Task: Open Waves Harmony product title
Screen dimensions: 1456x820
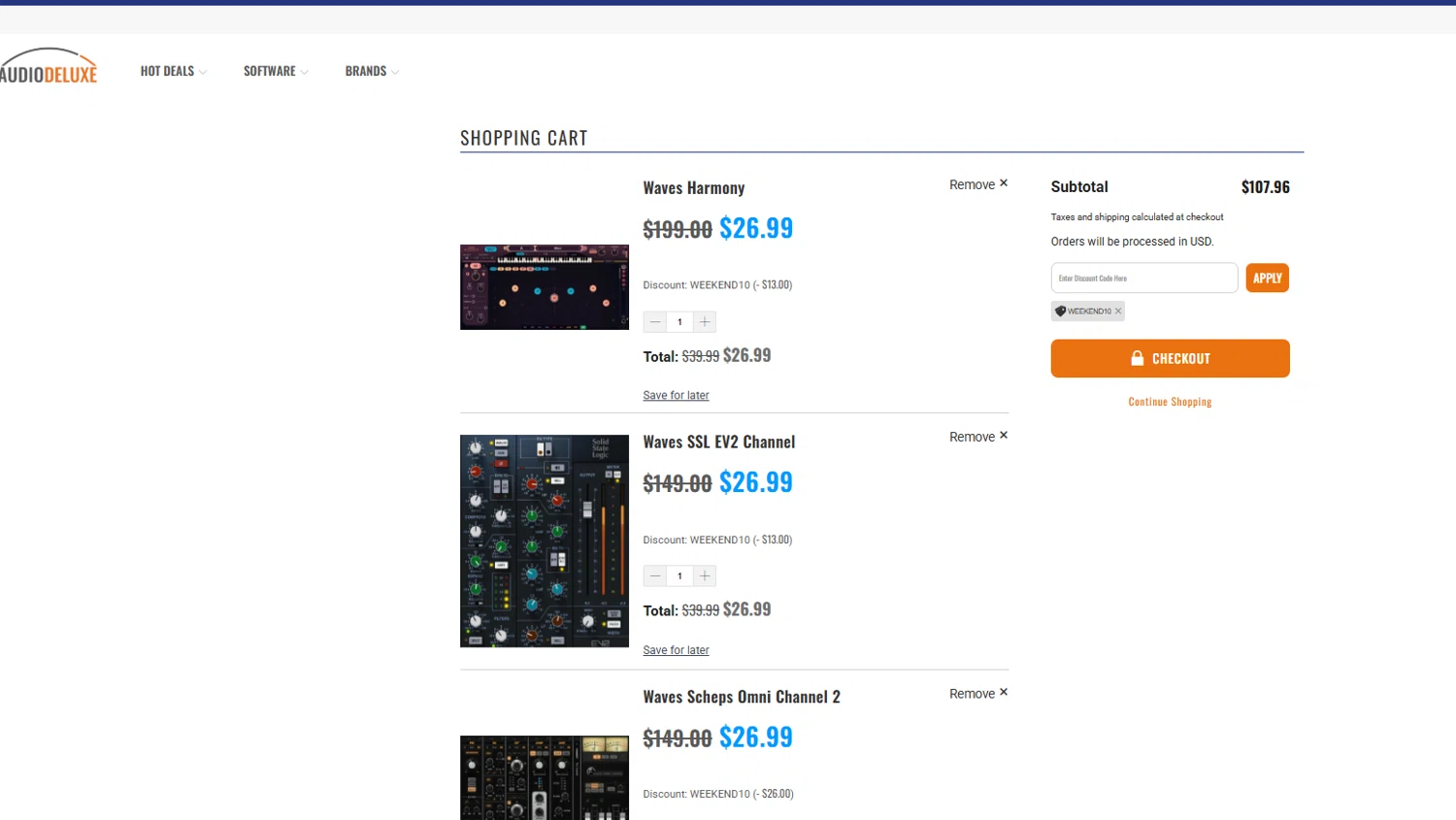Action: coord(694,188)
